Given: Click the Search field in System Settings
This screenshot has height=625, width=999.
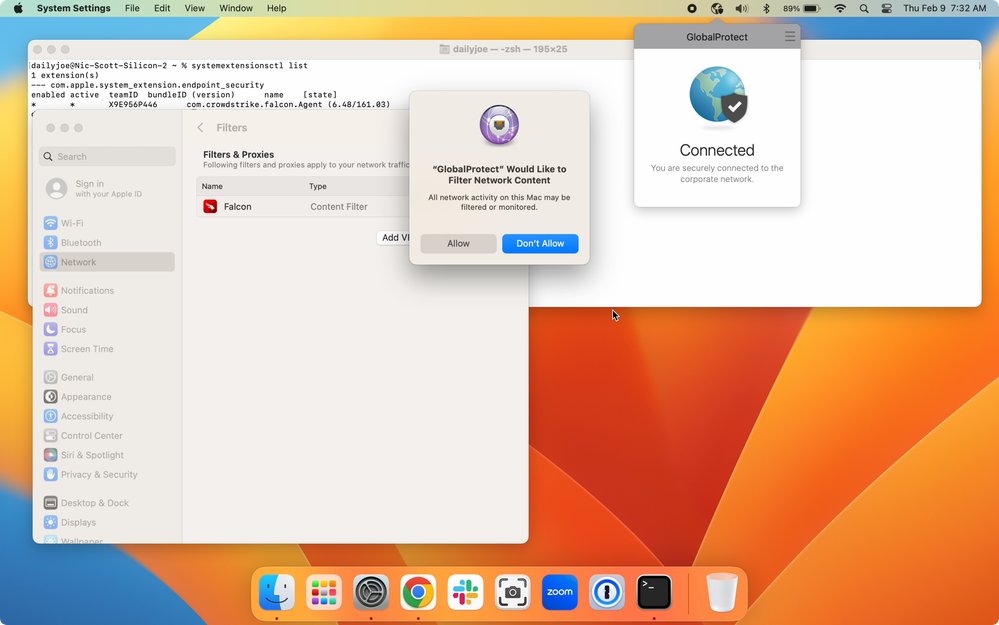Looking at the screenshot, I should 107,157.
